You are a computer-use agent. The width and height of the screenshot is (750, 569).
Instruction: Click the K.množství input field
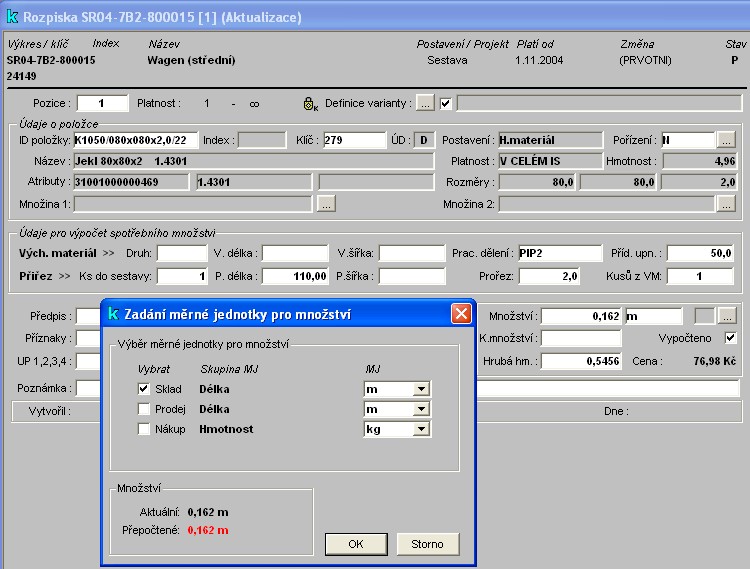click(x=581, y=338)
